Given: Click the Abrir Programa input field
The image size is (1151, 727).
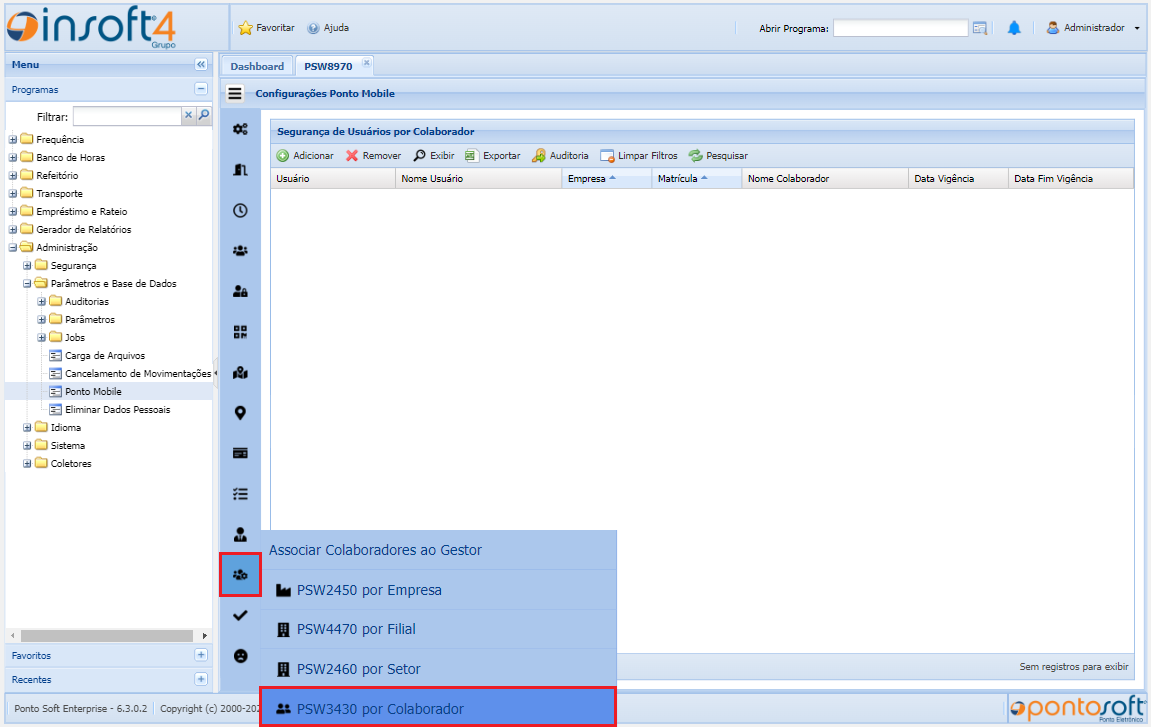Looking at the screenshot, I should click(x=900, y=28).
